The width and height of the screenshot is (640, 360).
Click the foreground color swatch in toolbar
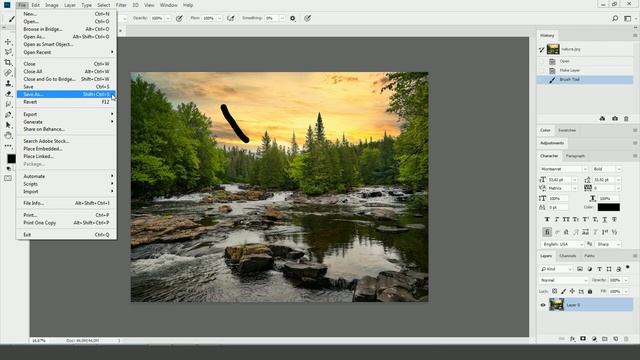[11, 159]
